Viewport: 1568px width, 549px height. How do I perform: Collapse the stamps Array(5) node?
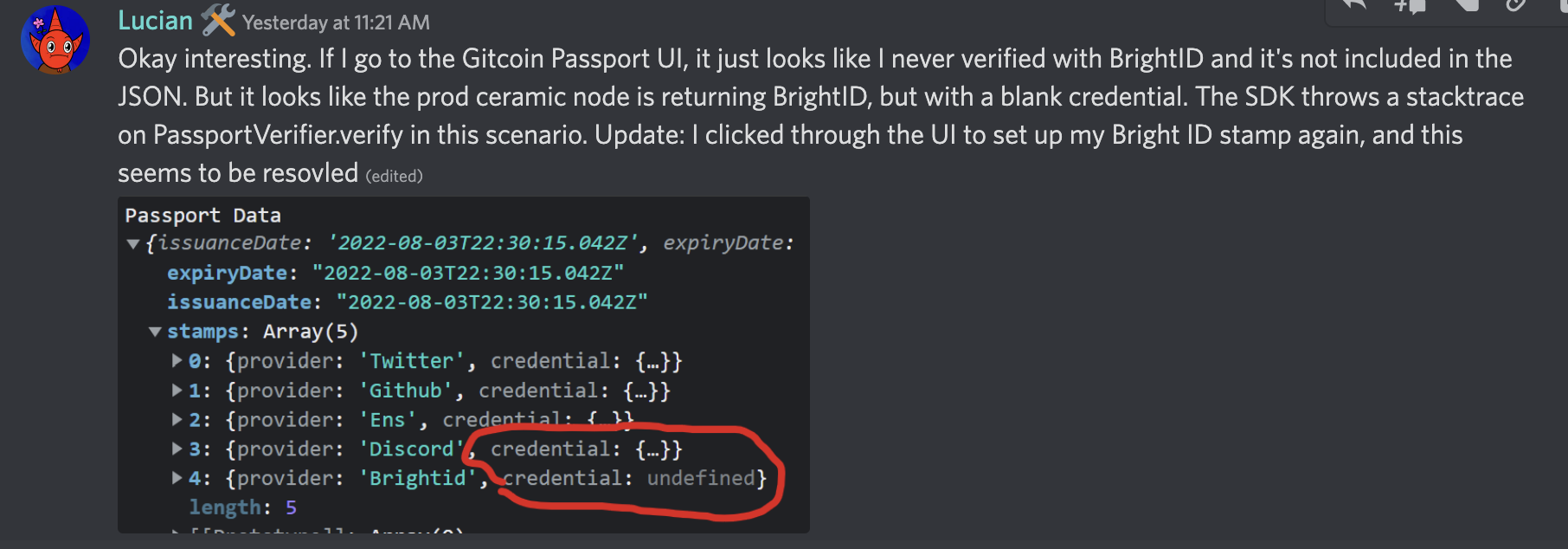click(x=156, y=332)
